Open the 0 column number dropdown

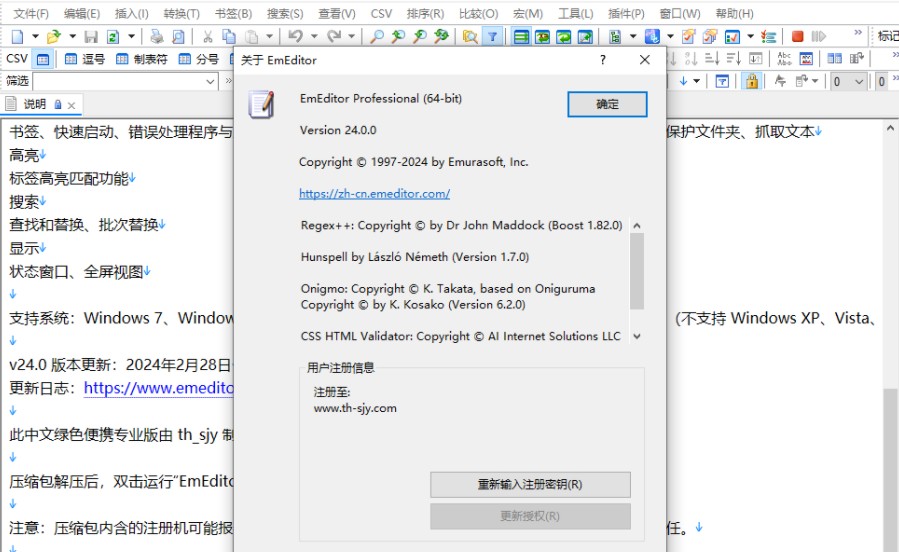[859, 81]
